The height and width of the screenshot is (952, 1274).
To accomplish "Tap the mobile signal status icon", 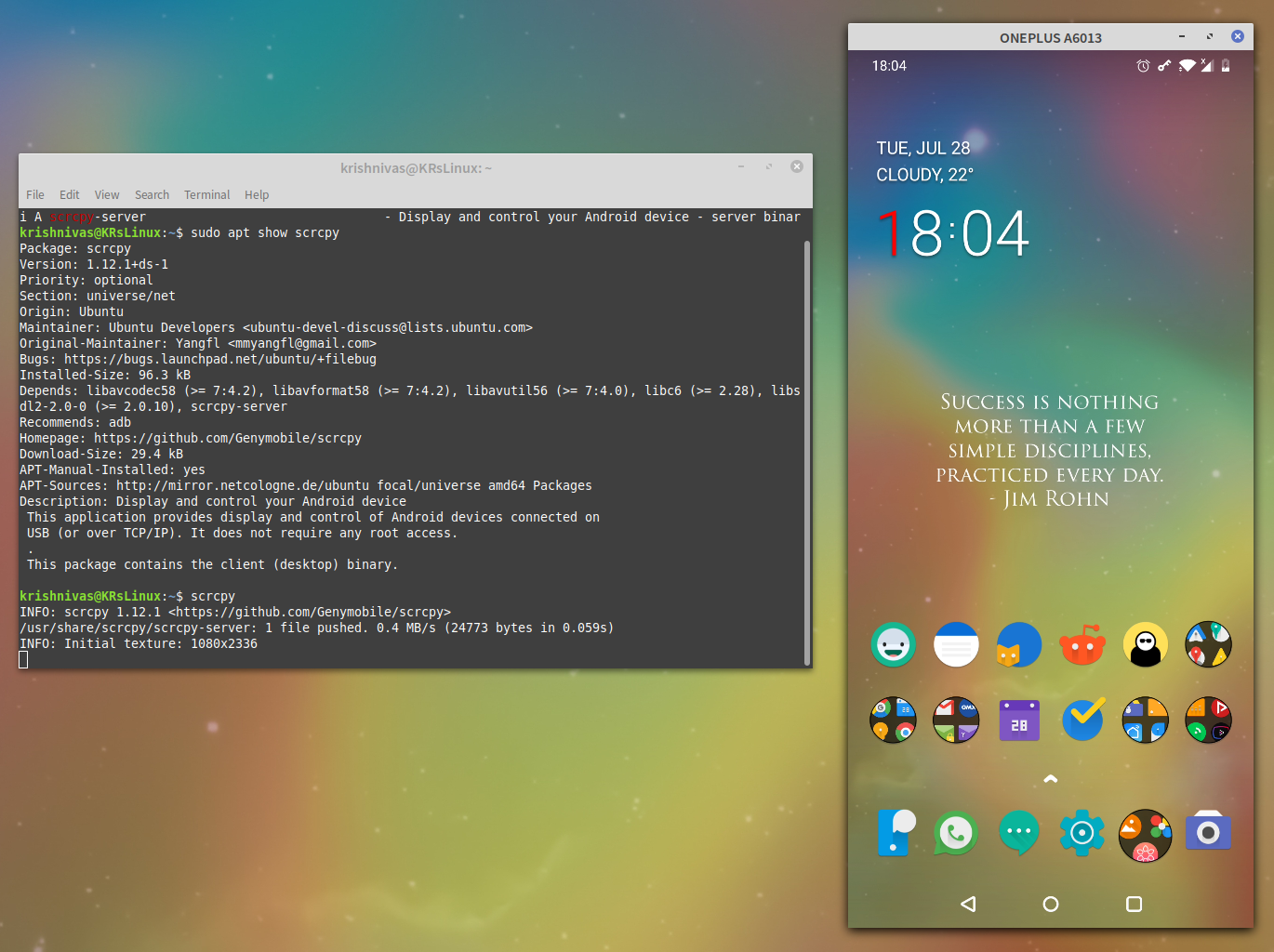I will (x=1207, y=66).
